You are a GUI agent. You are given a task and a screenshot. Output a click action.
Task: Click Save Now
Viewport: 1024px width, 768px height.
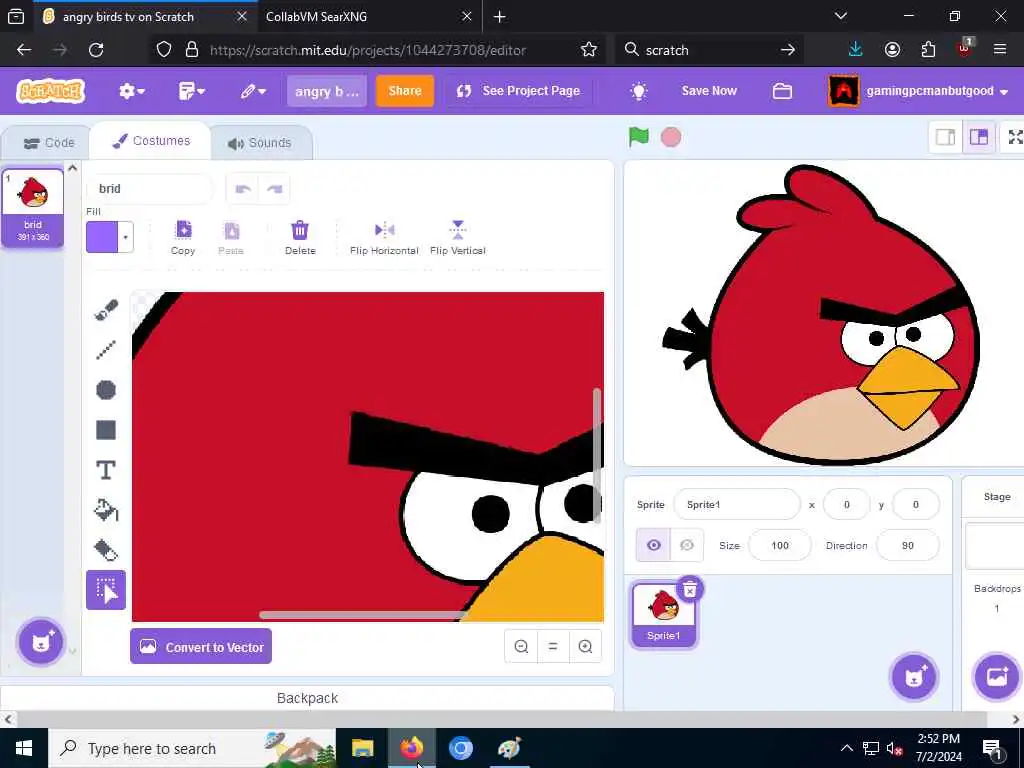click(709, 91)
